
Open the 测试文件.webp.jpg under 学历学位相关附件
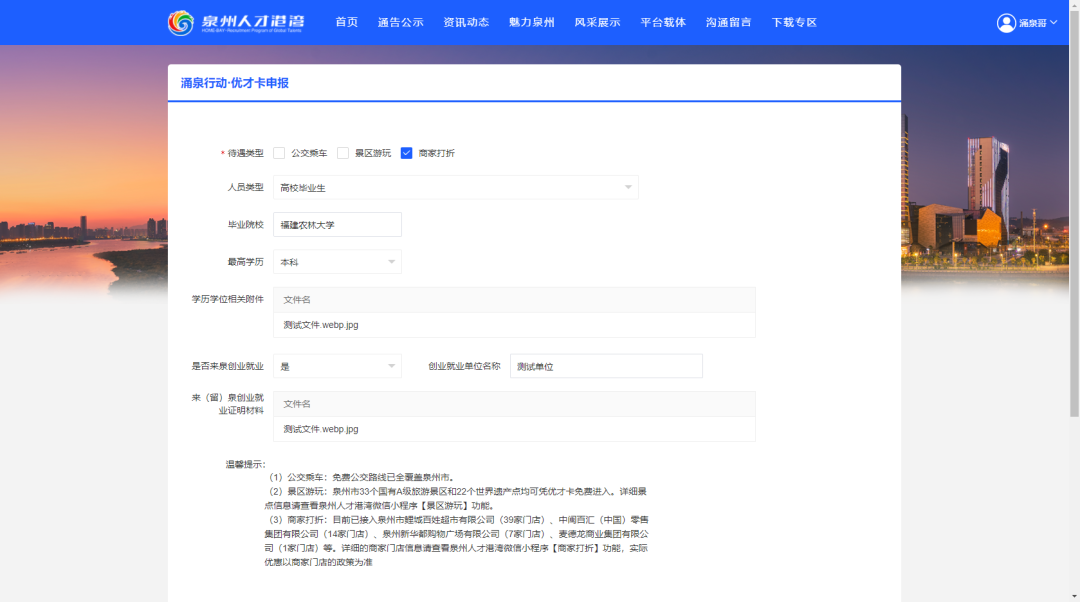click(321, 325)
